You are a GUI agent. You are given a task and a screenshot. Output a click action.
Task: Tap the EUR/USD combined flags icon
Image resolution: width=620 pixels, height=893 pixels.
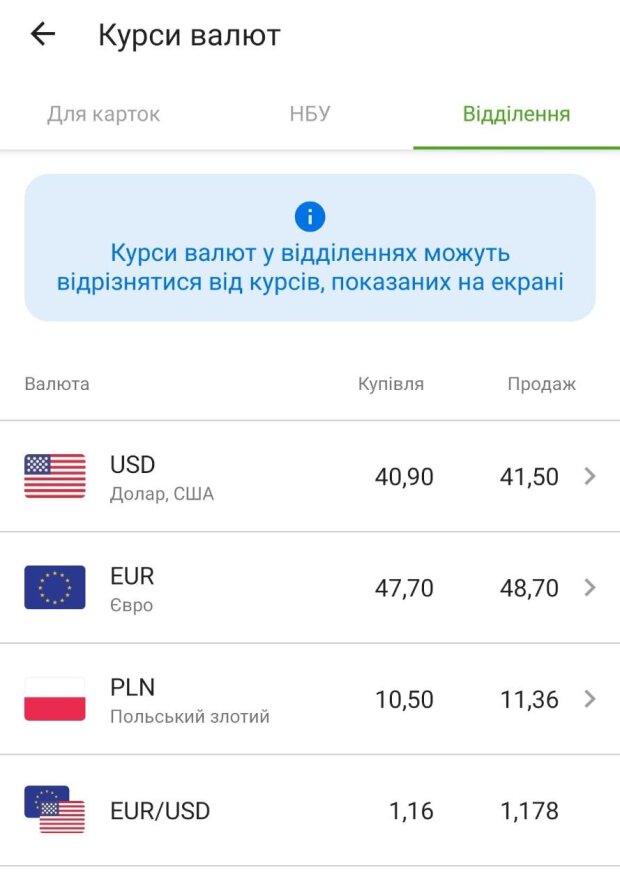[x=55, y=810]
